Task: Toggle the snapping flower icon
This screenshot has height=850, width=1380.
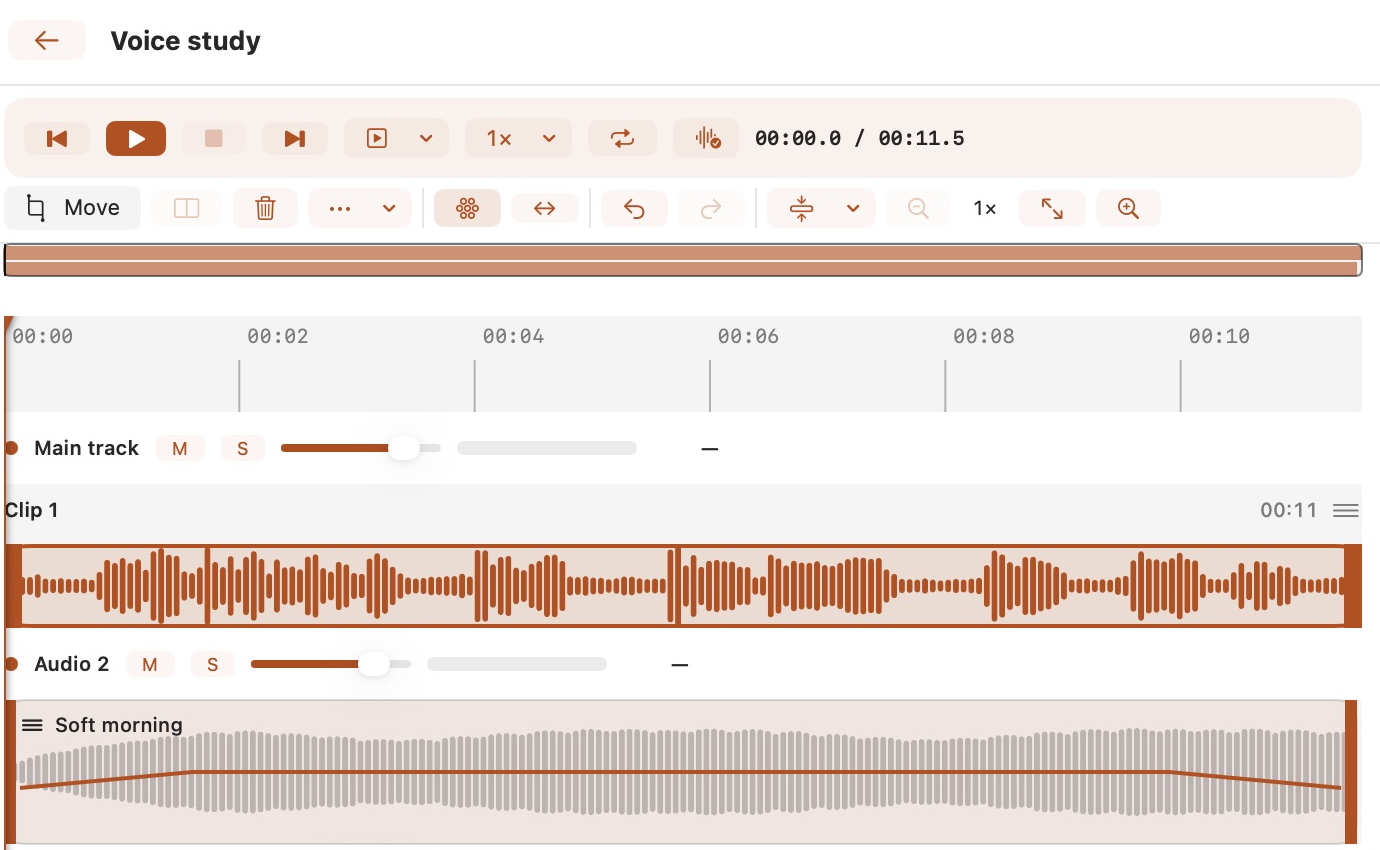Action: tap(467, 208)
